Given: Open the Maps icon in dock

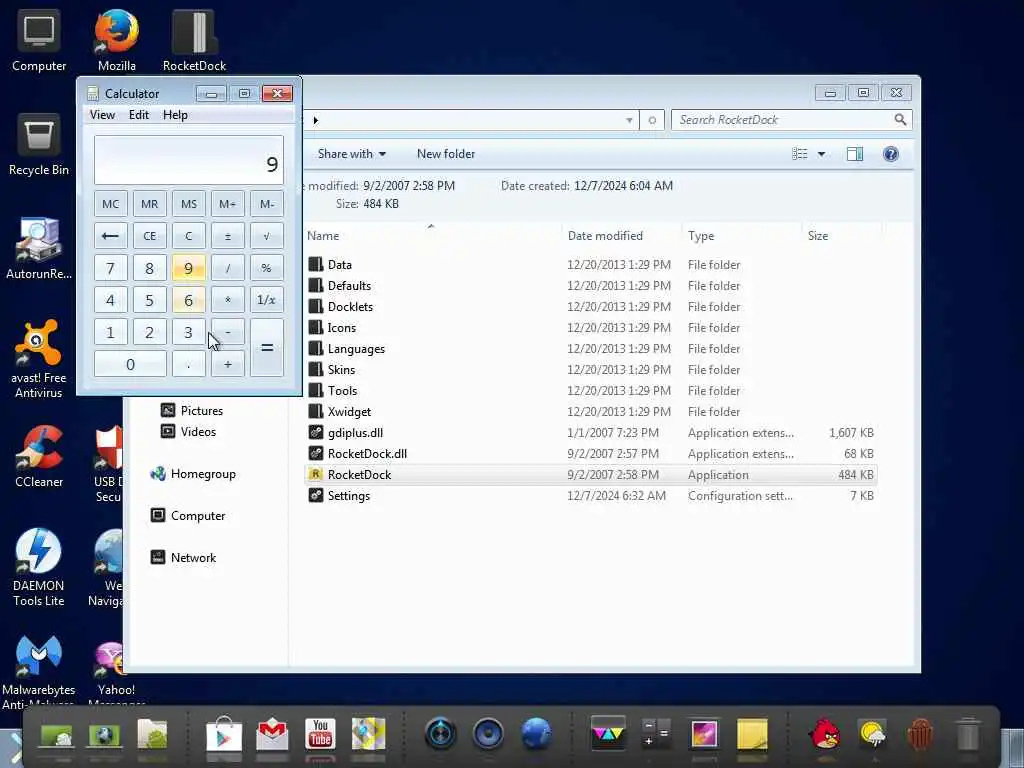Looking at the screenshot, I should 368,734.
